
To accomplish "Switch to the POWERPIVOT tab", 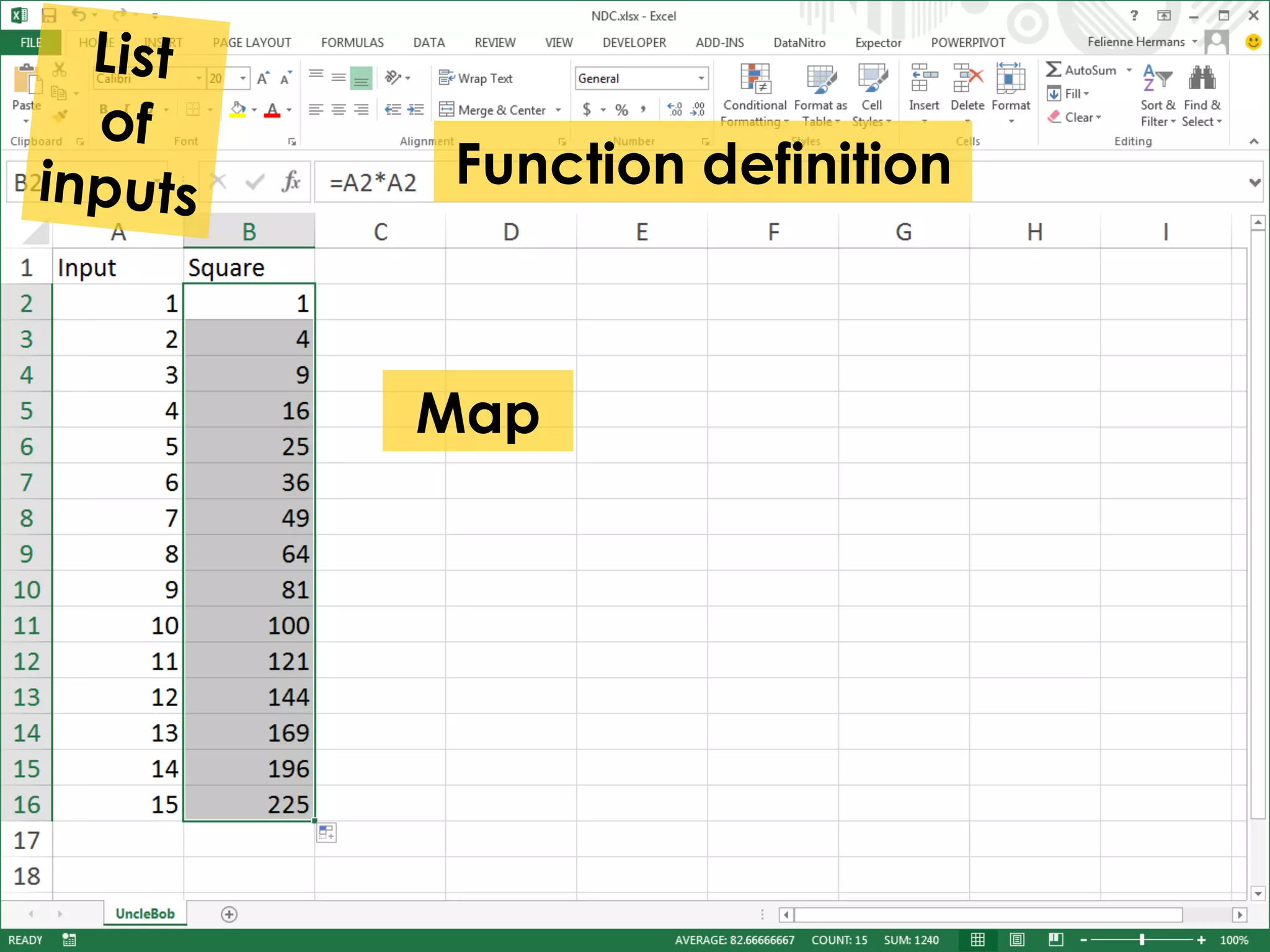I will pyautogui.click(x=967, y=43).
